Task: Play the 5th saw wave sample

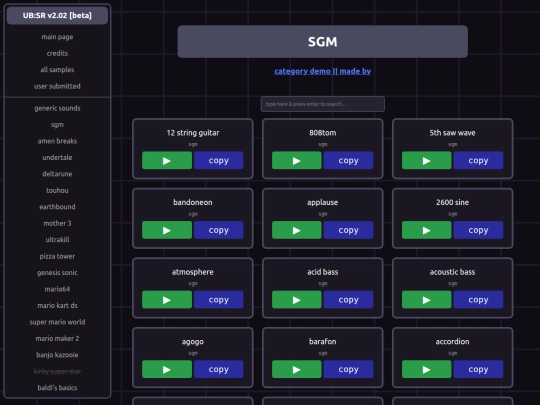Action: pyautogui.click(x=427, y=160)
